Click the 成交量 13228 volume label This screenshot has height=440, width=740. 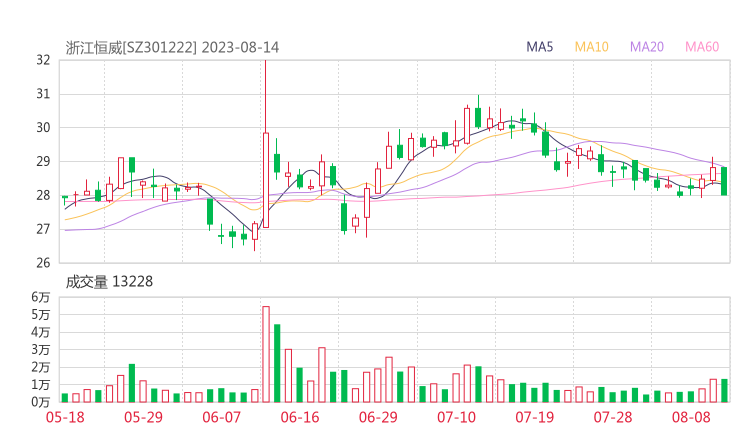point(109,282)
